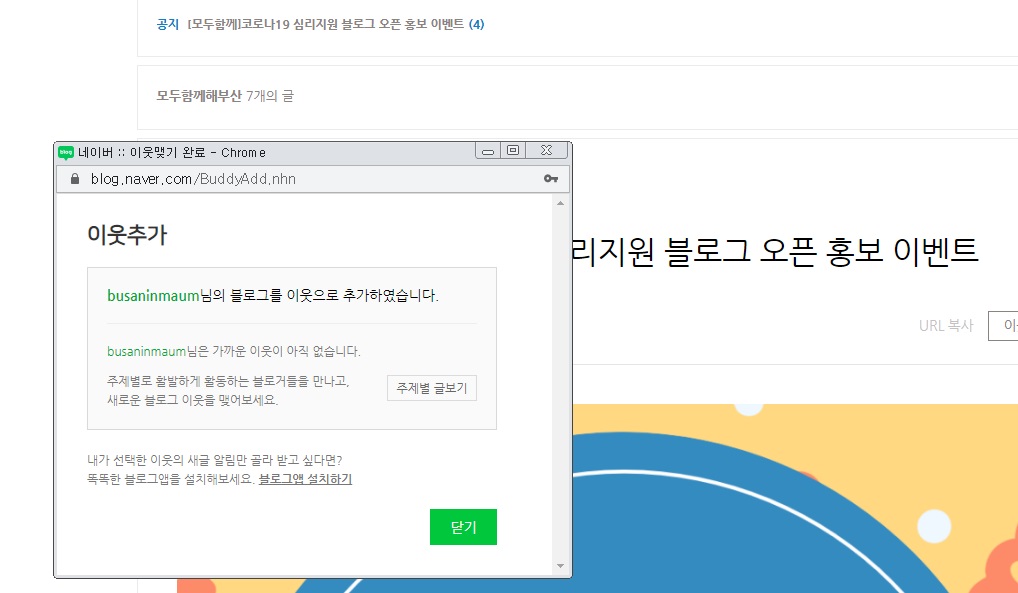The height and width of the screenshot is (593, 1018).
Task: Expand the 모두함께해부산 7개의 글 list
Action: point(225,96)
